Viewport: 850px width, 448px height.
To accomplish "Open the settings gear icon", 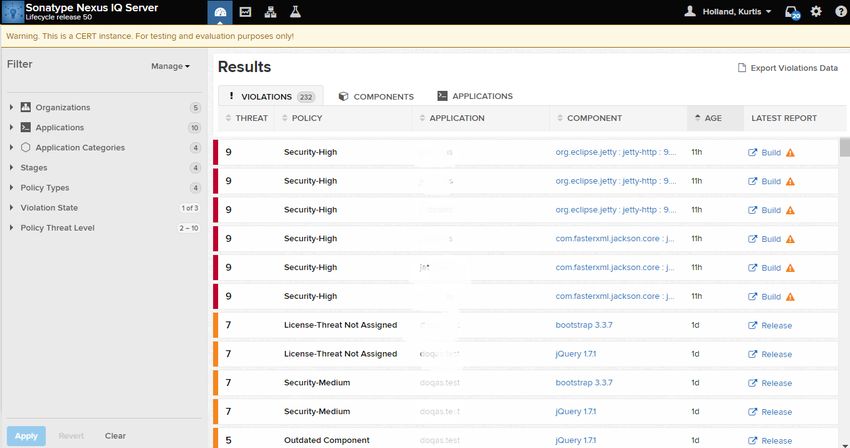I will pyautogui.click(x=816, y=11).
